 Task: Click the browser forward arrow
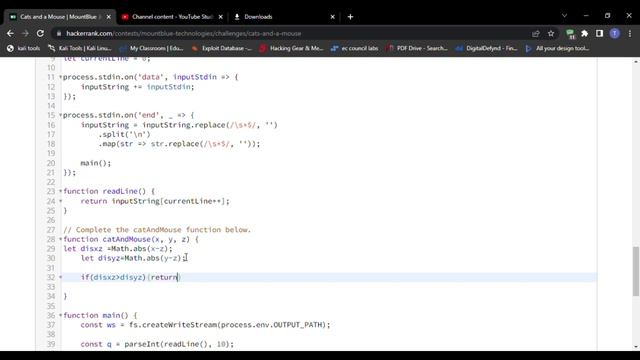(x=25, y=33)
